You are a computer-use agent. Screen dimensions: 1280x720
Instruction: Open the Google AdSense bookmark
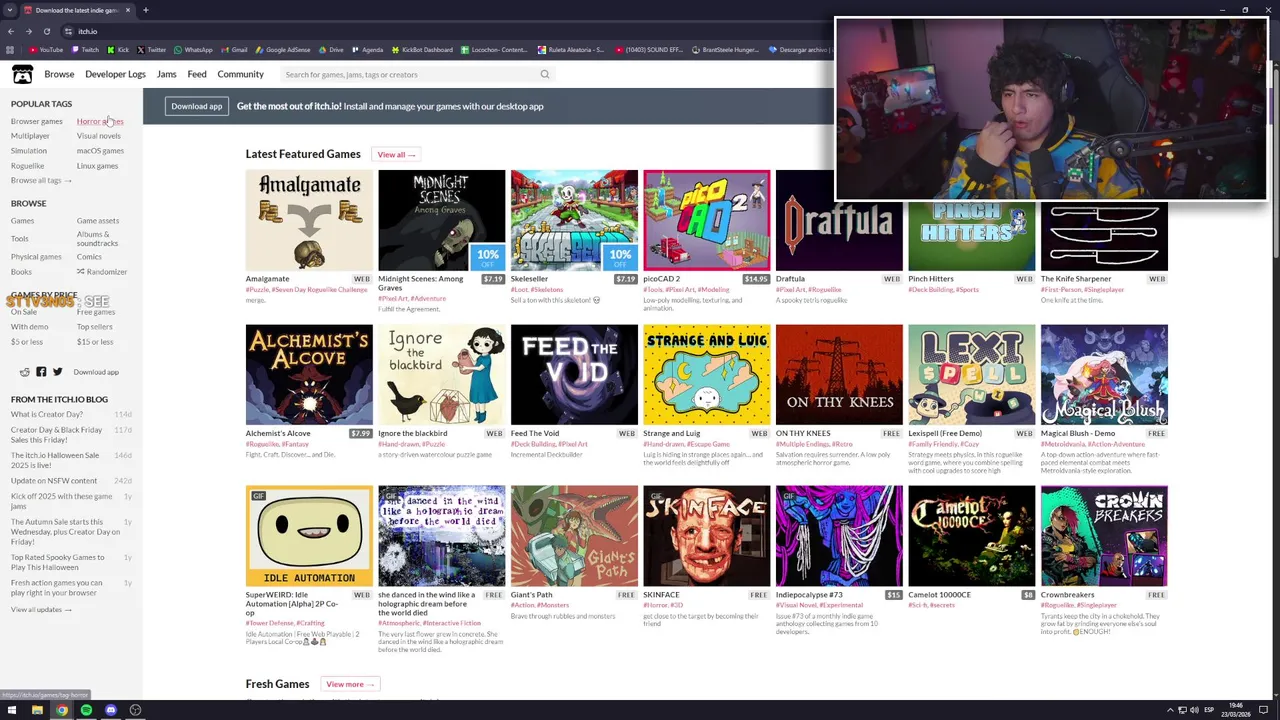283,49
